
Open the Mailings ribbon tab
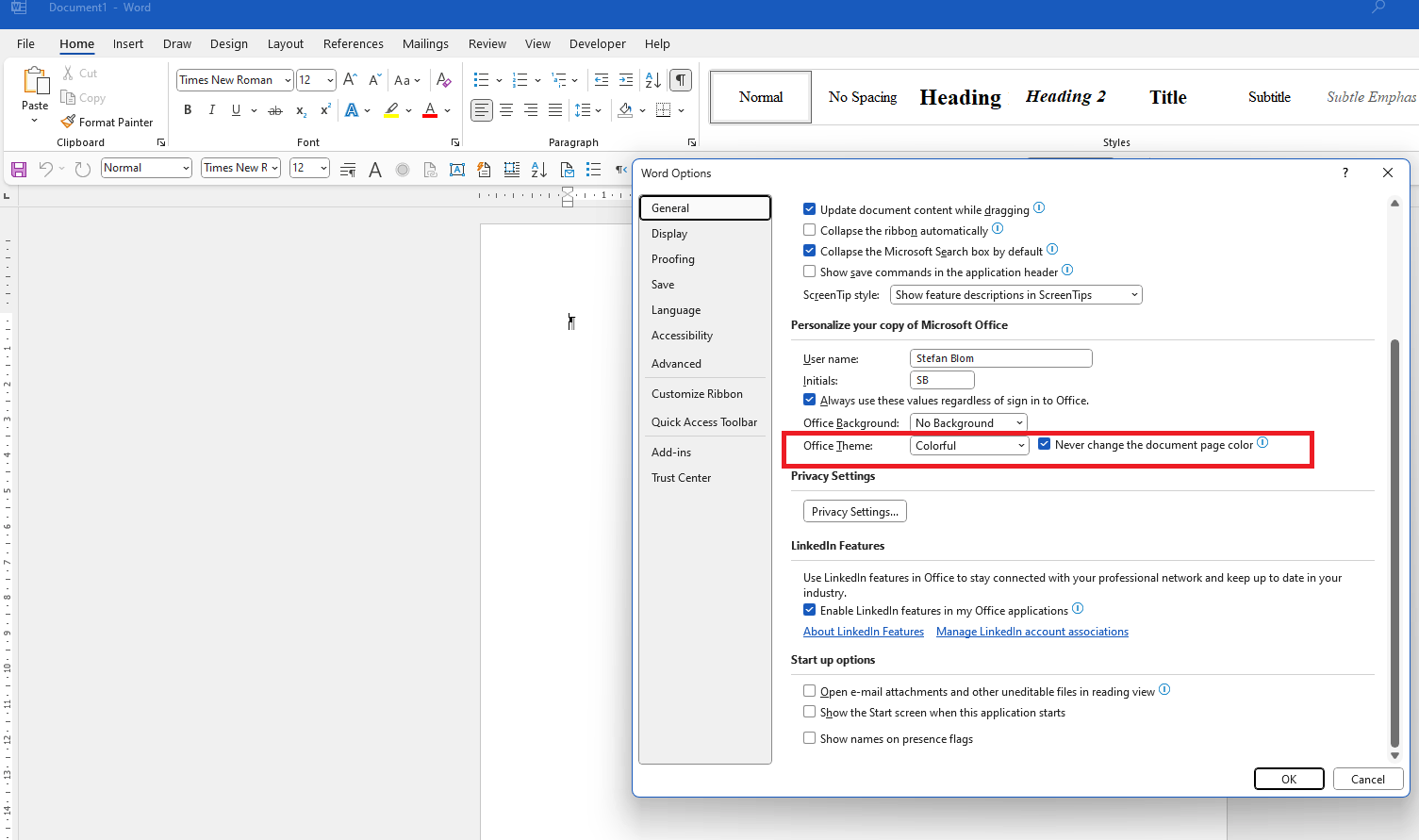(x=425, y=43)
